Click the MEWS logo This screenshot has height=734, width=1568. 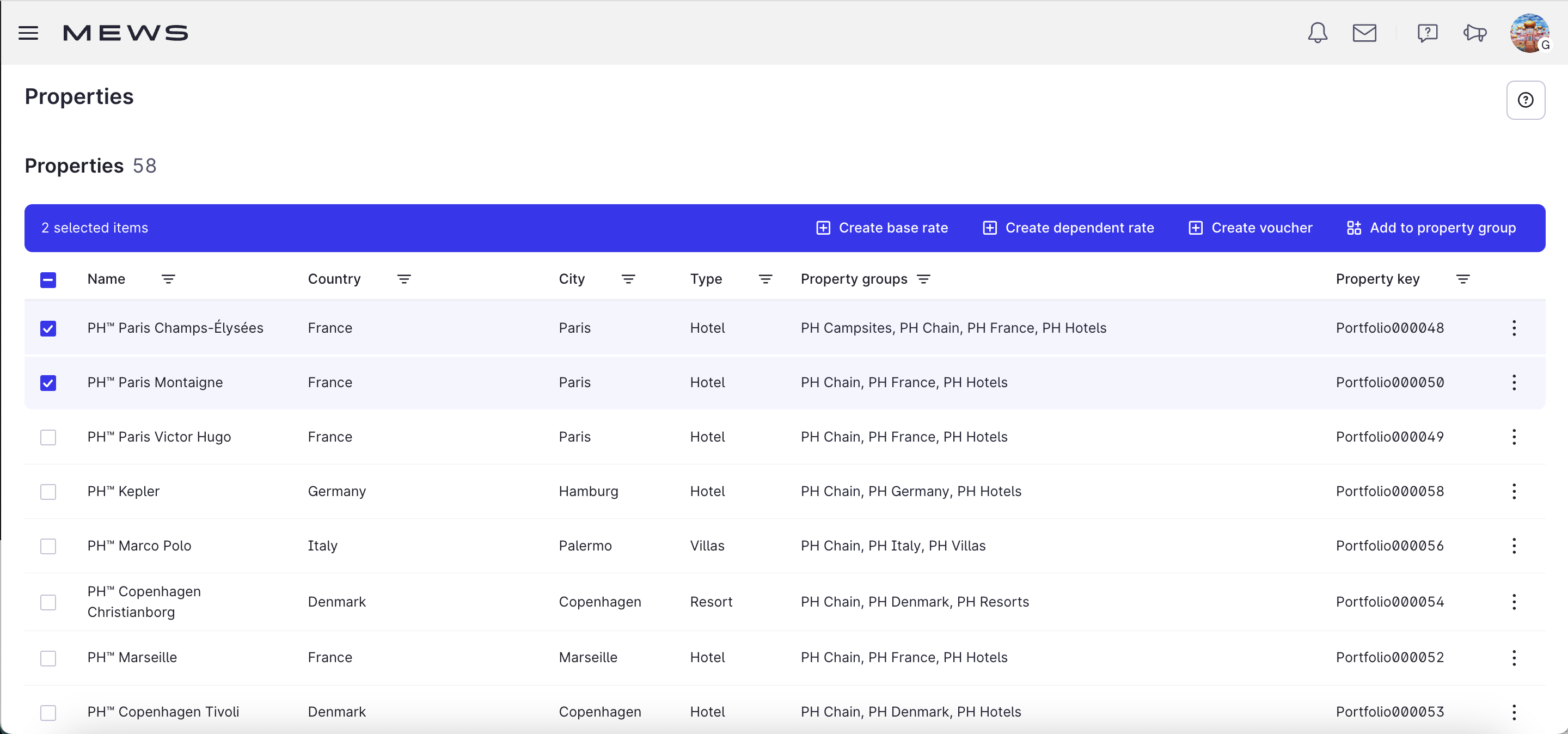(126, 33)
